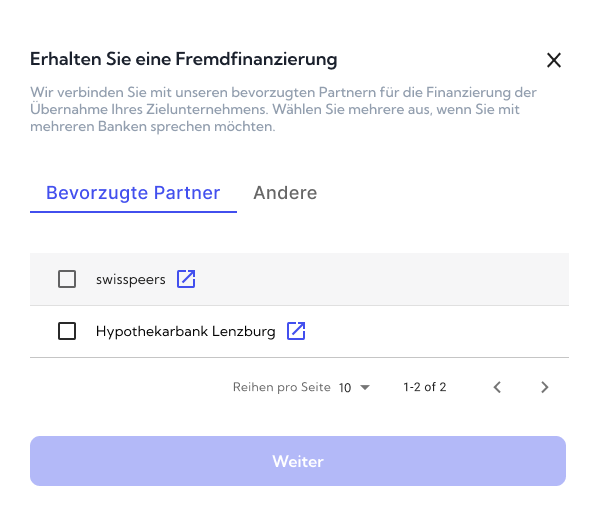Image resolution: width=596 pixels, height=531 pixels.
Task: Tick the Hypothekarbank Lenzburg checkbox
Action: [67, 331]
